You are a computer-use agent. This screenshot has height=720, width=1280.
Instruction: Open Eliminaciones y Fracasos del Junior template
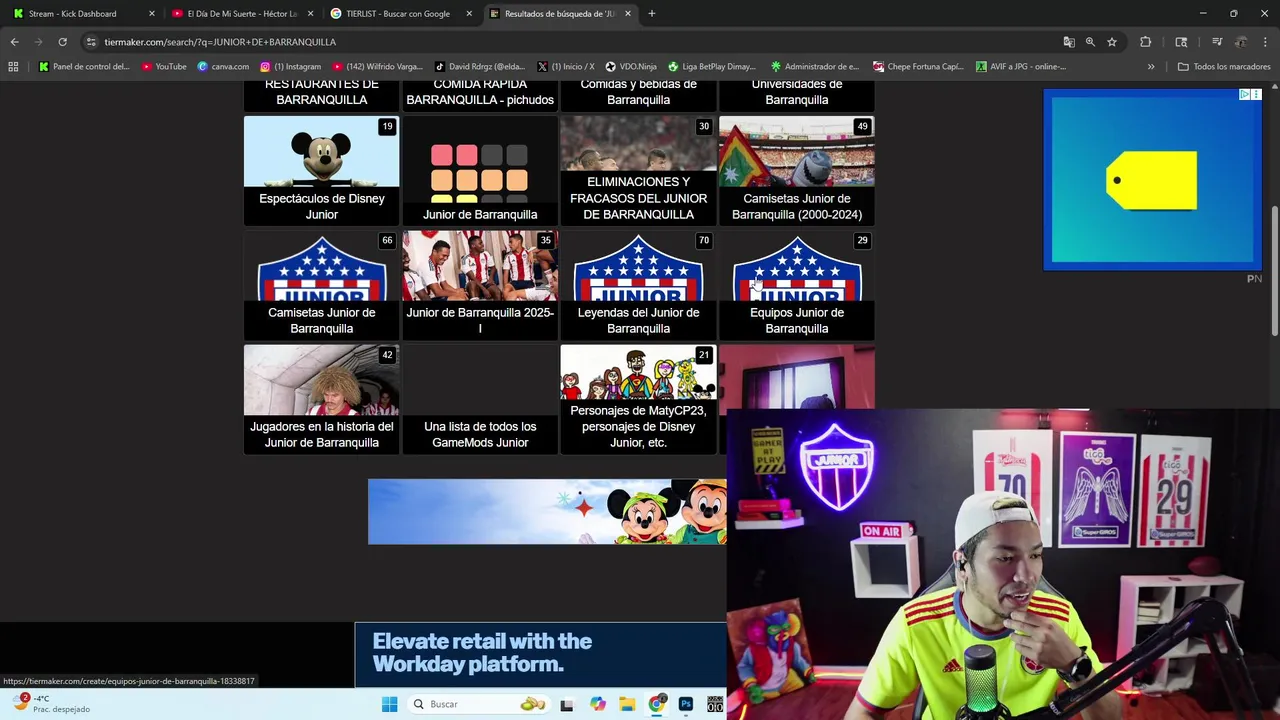pyautogui.click(x=638, y=171)
